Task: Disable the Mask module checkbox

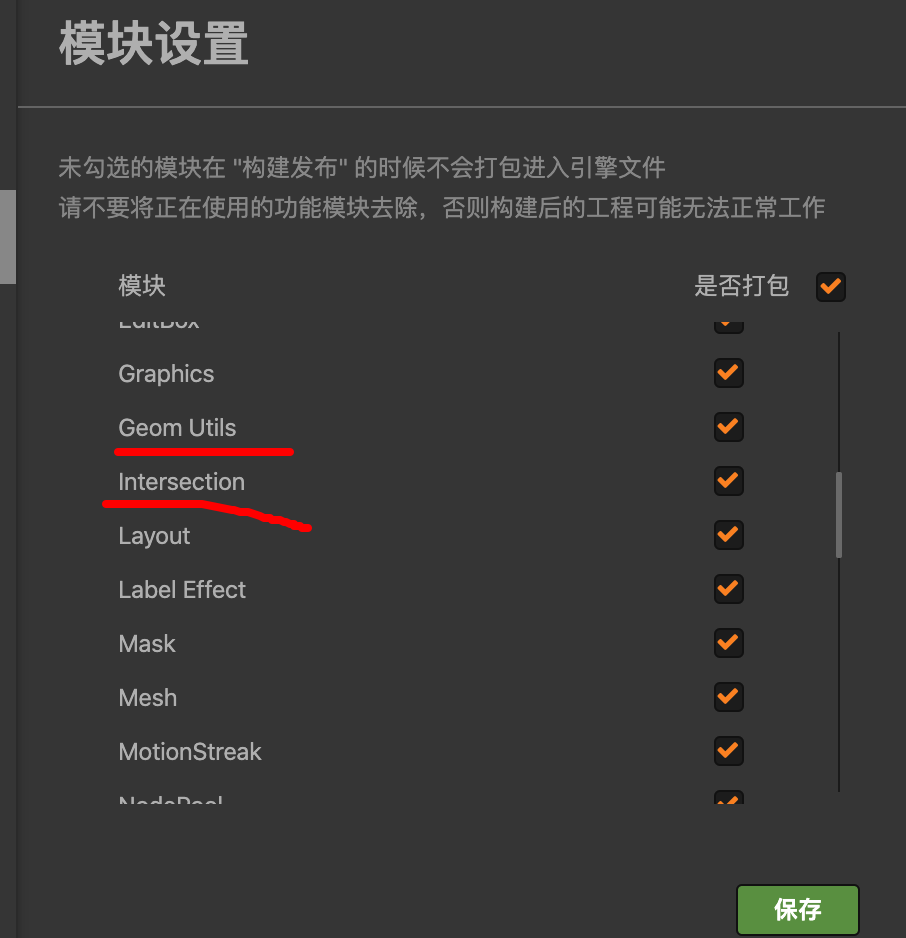Action: [x=728, y=643]
